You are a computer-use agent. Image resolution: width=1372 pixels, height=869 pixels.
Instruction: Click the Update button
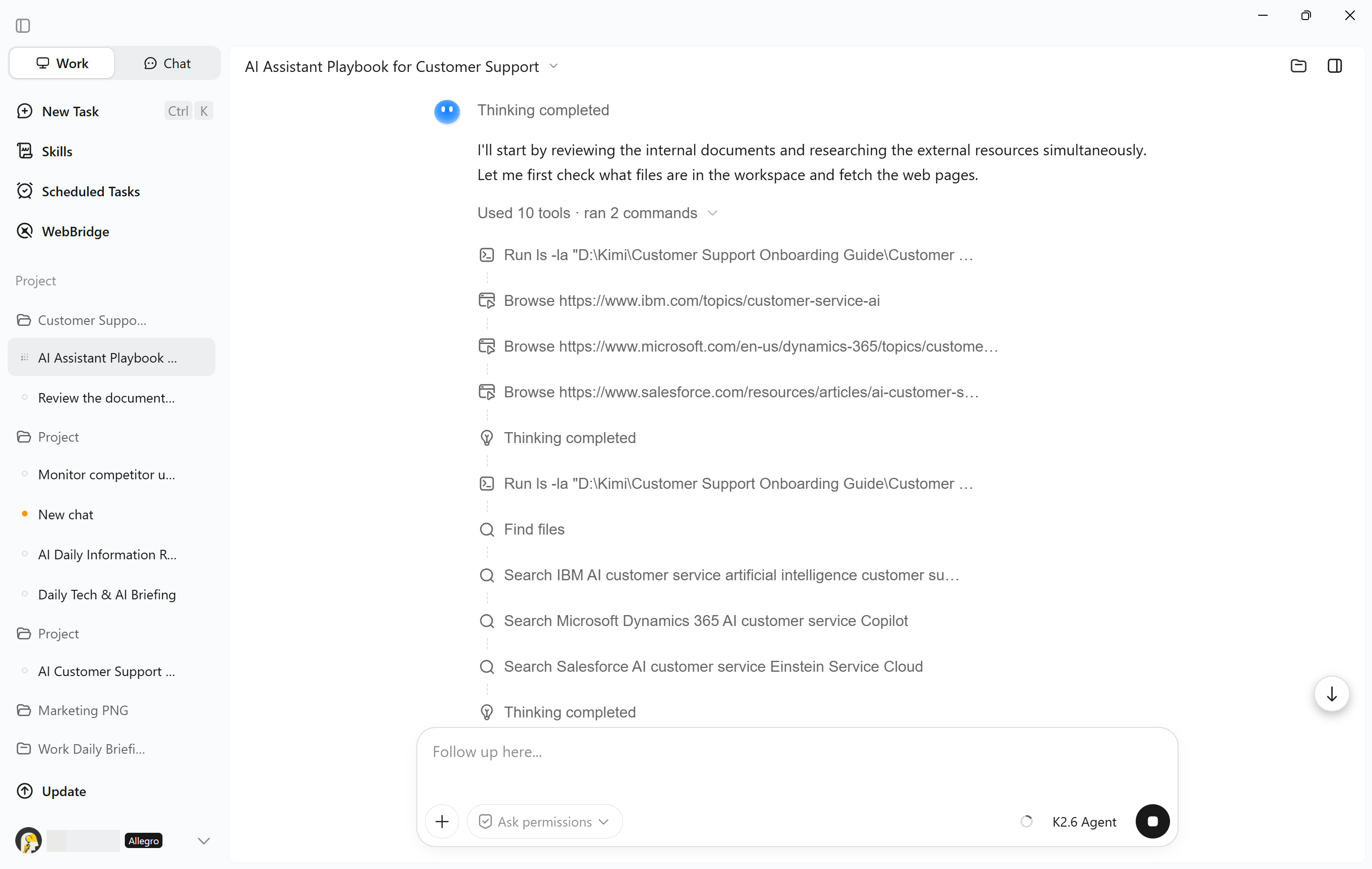52,791
